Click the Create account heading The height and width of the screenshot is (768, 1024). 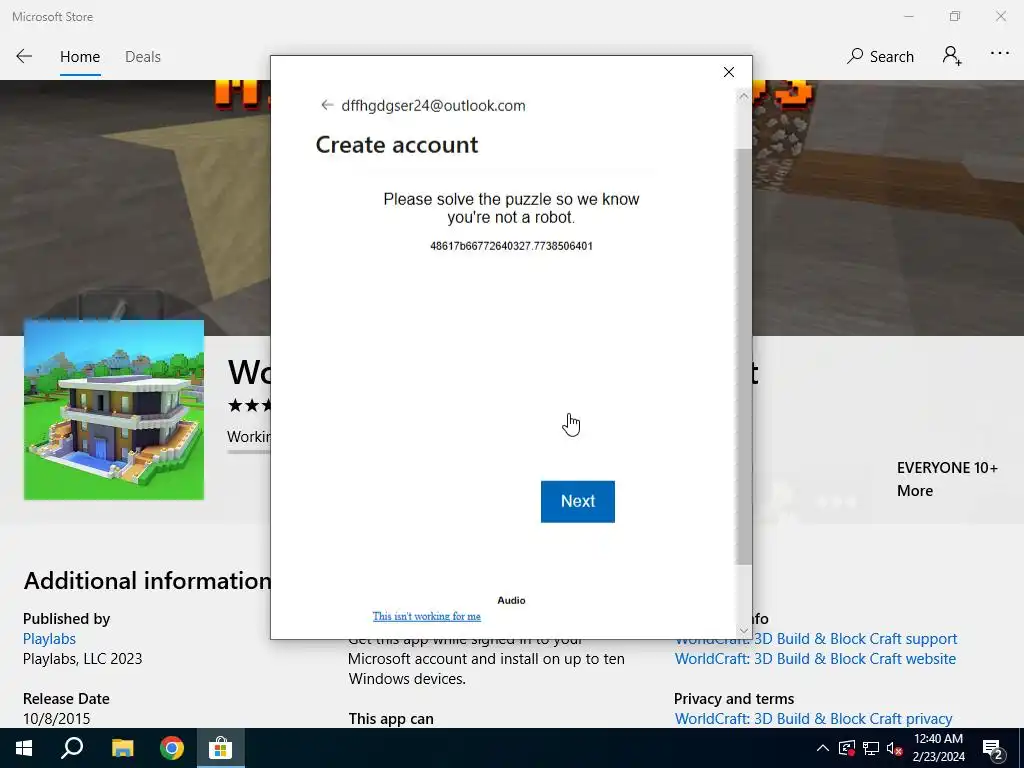(x=396, y=144)
